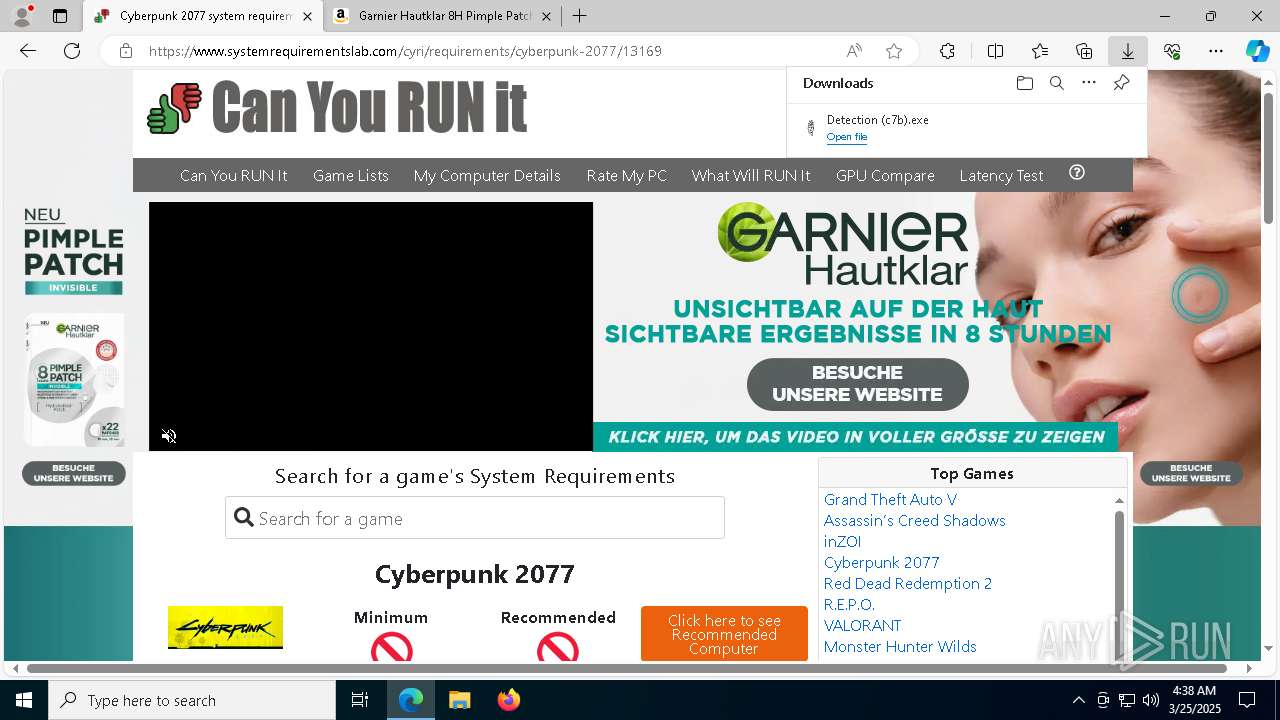The height and width of the screenshot is (720, 1280).
Task: Click the browser back arrow
Action: click(28, 51)
